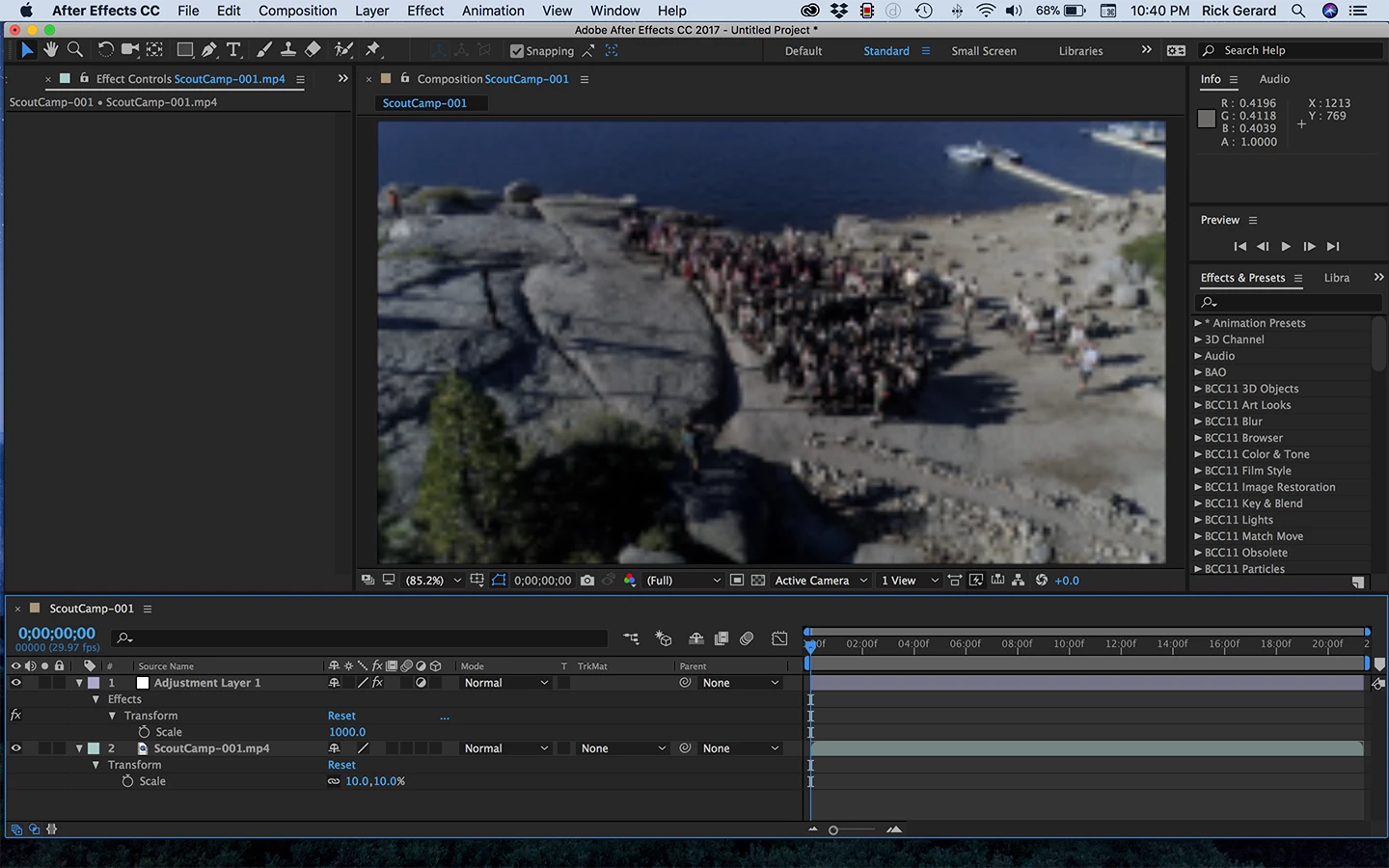Select the Unified Camera tool
This screenshot has height=868, width=1389.
pyautogui.click(x=130, y=49)
